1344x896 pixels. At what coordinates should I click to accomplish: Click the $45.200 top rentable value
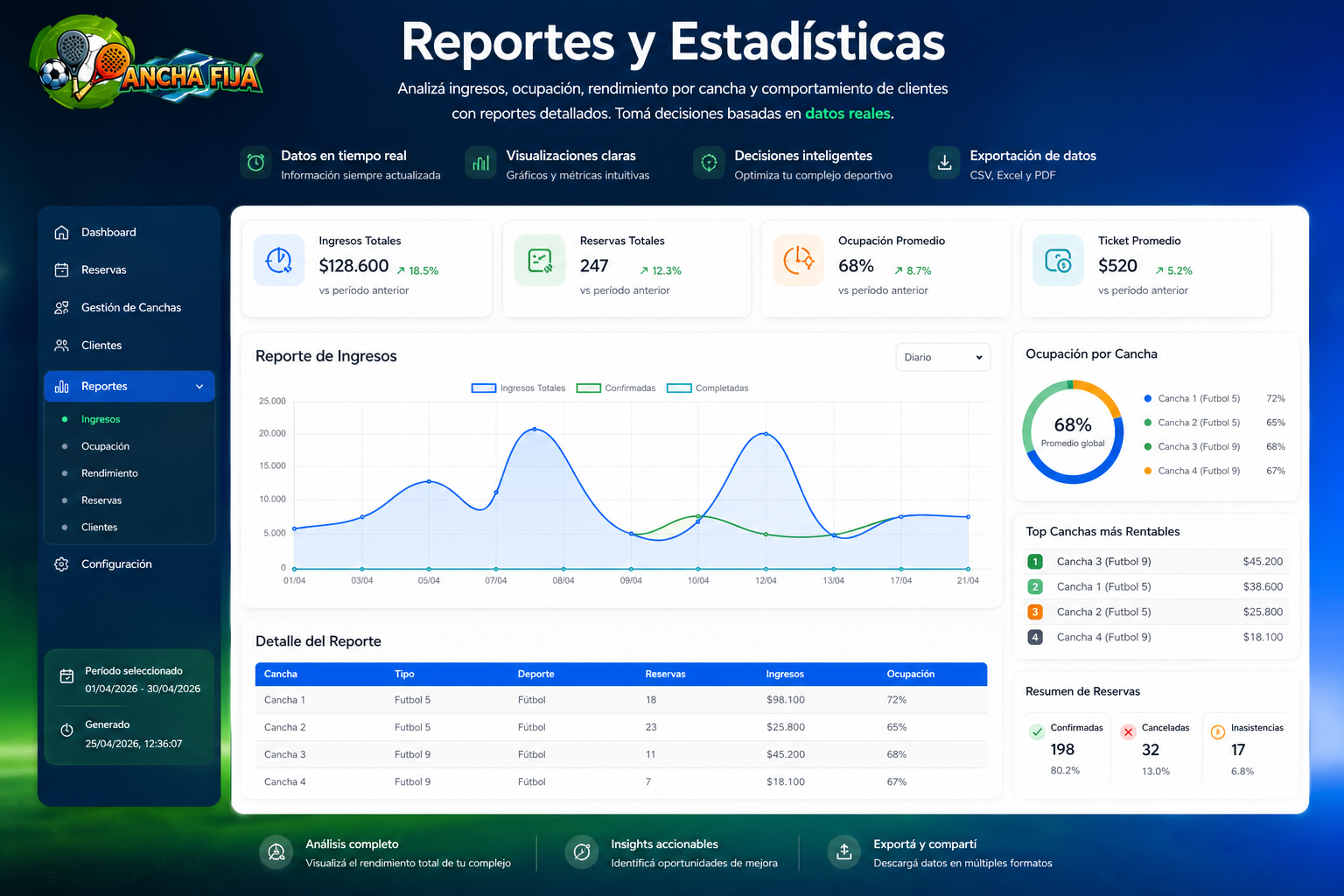(x=1263, y=562)
